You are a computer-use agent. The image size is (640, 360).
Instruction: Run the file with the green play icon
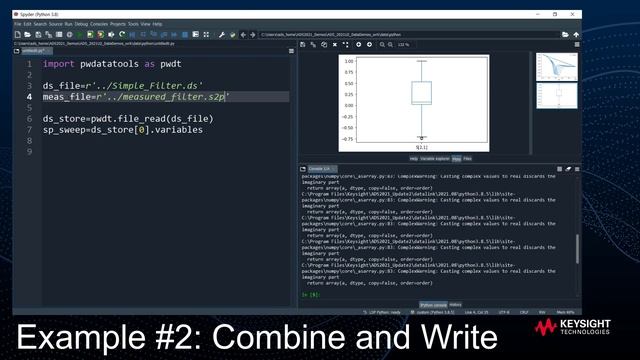tap(80, 35)
